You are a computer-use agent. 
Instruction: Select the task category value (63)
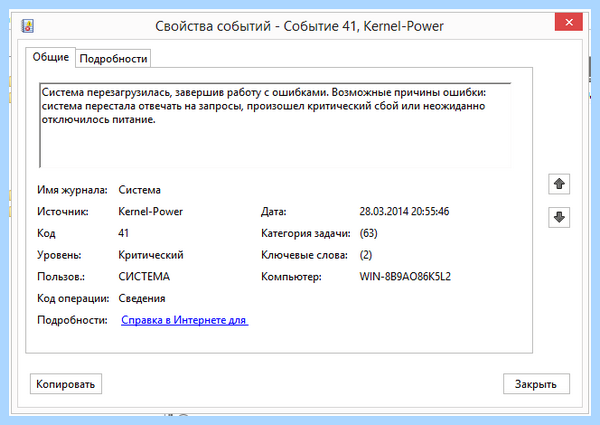pyautogui.click(x=368, y=233)
